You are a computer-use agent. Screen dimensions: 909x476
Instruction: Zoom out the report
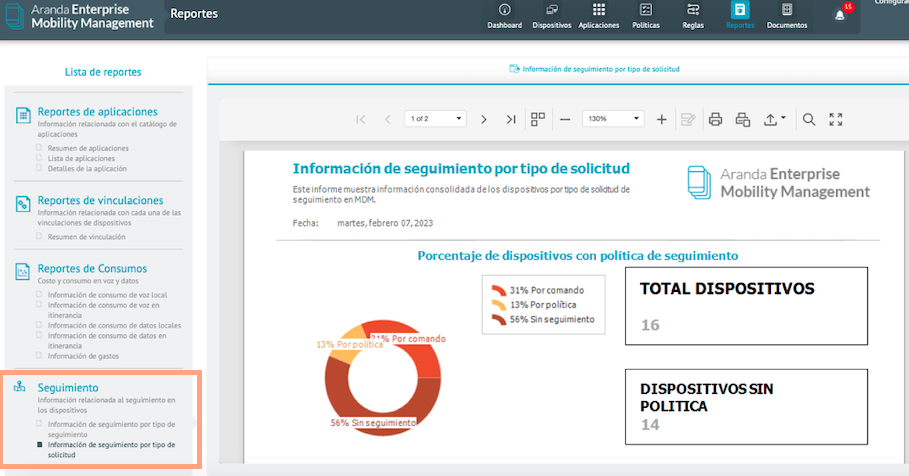click(565, 119)
